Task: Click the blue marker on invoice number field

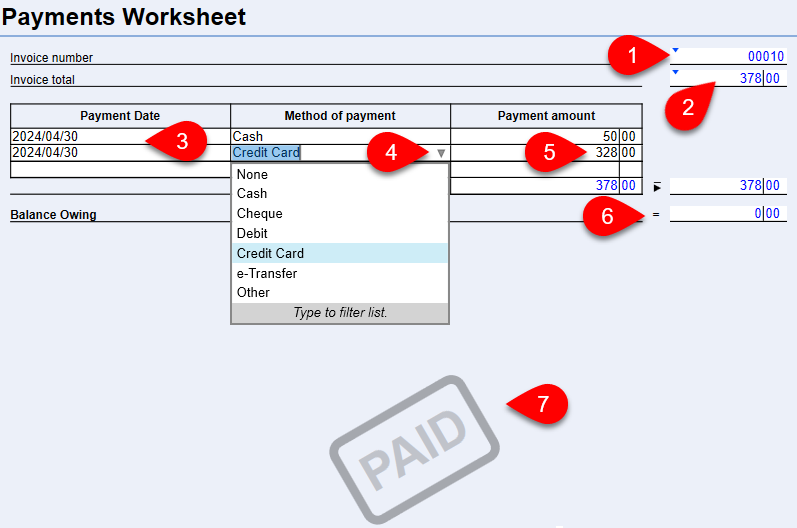Action: click(x=676, y=50)
